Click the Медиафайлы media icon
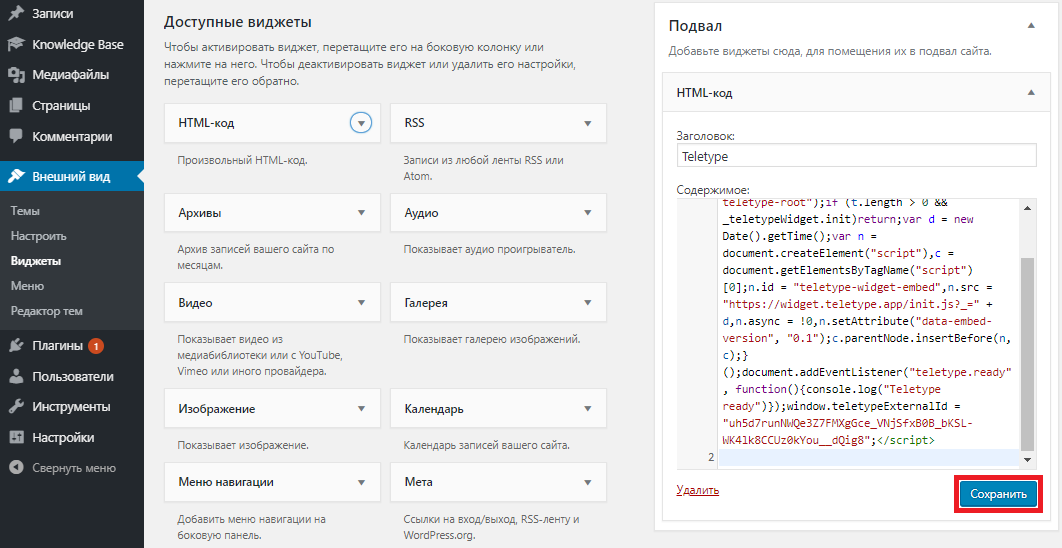Viewport: 1062px width, 548px height. pos(16,75)
